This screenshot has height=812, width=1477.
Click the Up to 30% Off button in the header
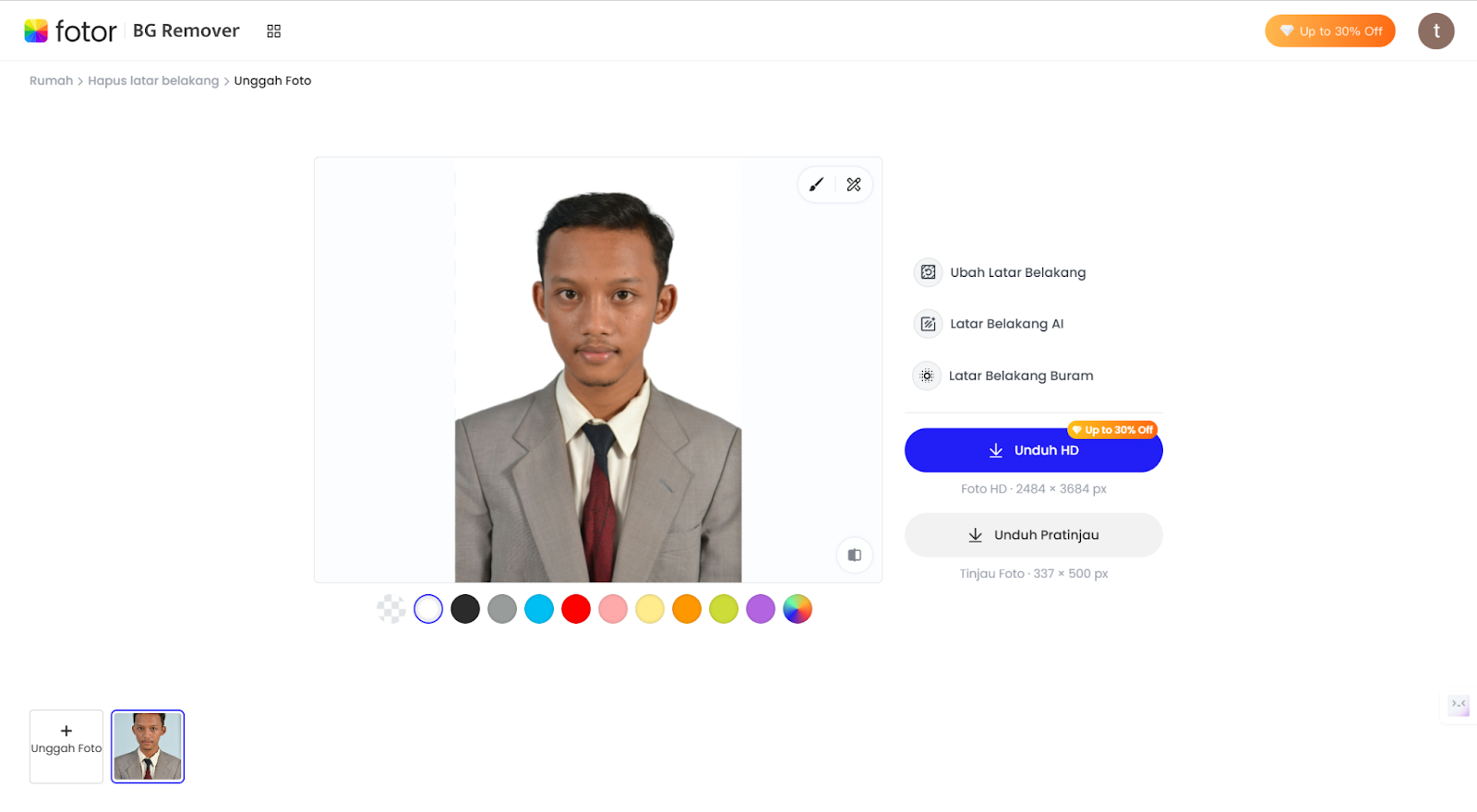pyautogui.click(x=1330, y=30)
